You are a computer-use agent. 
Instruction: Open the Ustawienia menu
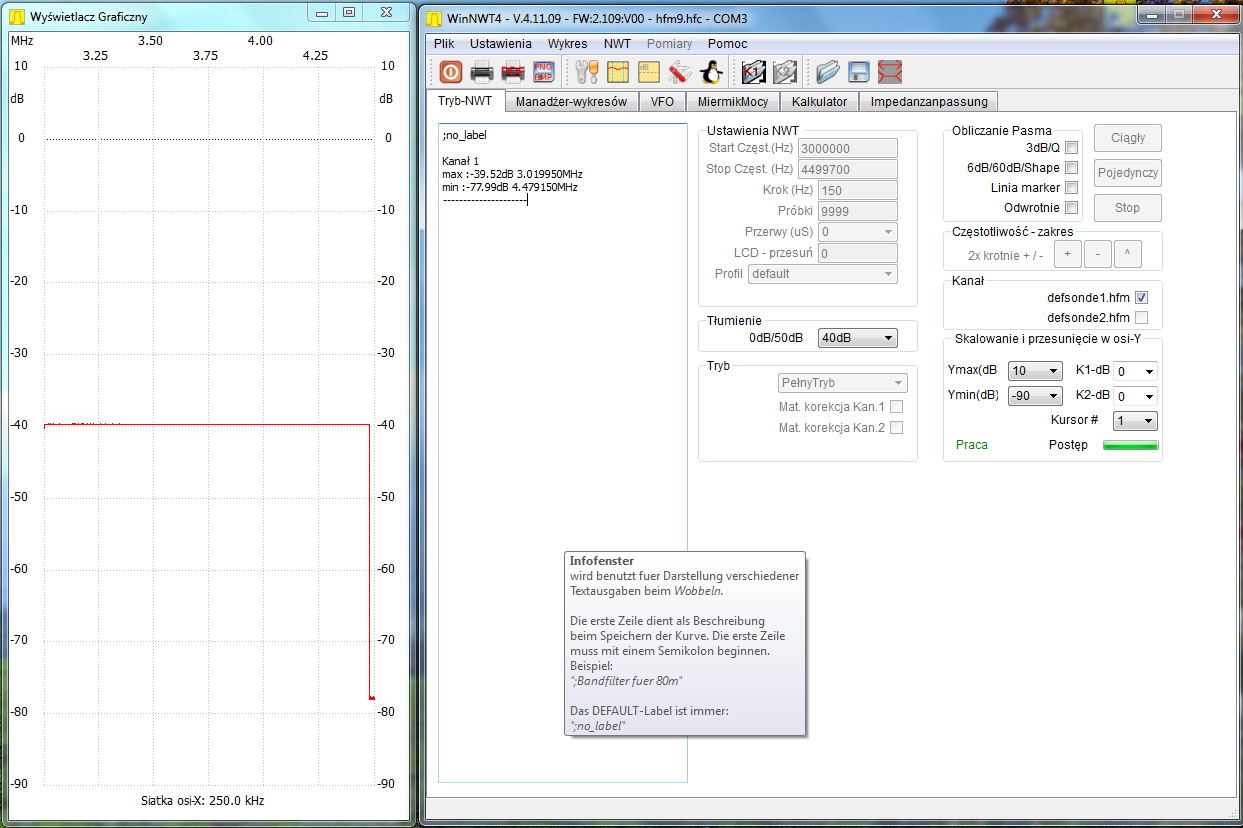click(500, 44)
